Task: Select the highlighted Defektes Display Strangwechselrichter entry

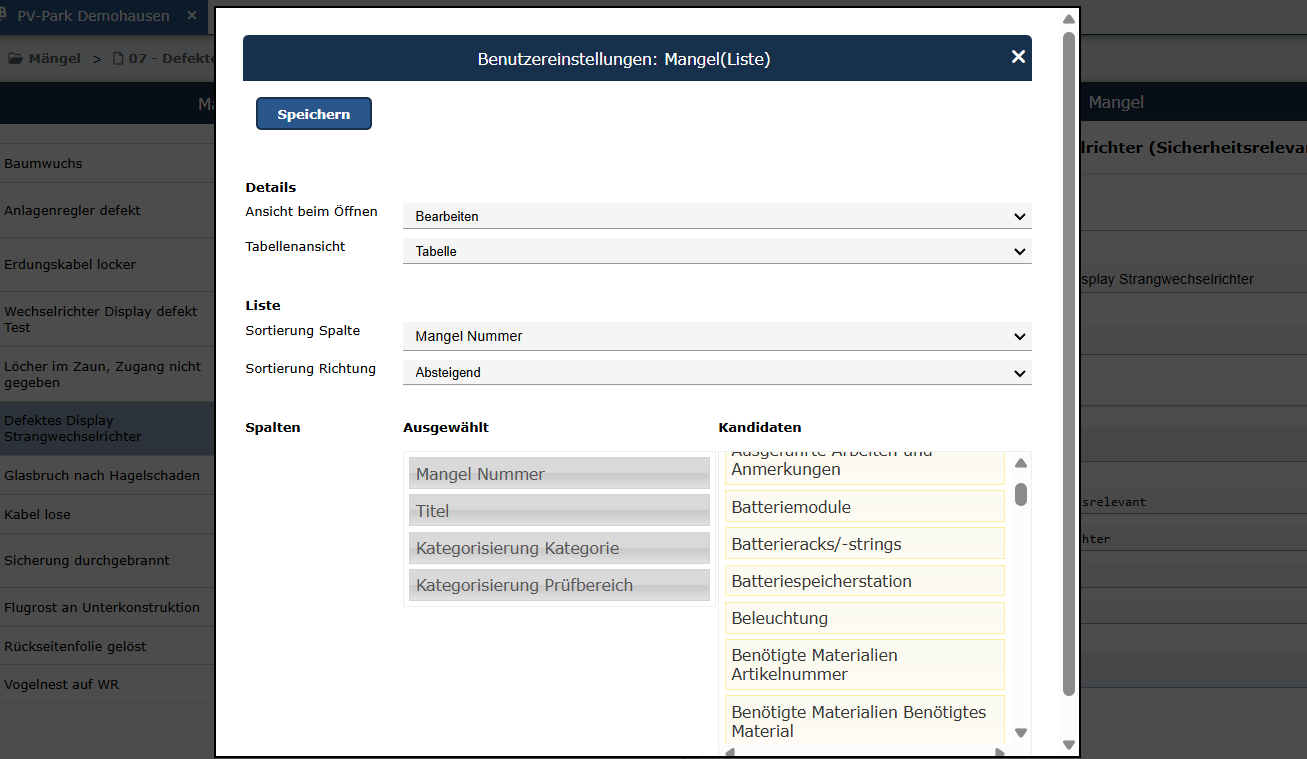Action: point(107,428)
